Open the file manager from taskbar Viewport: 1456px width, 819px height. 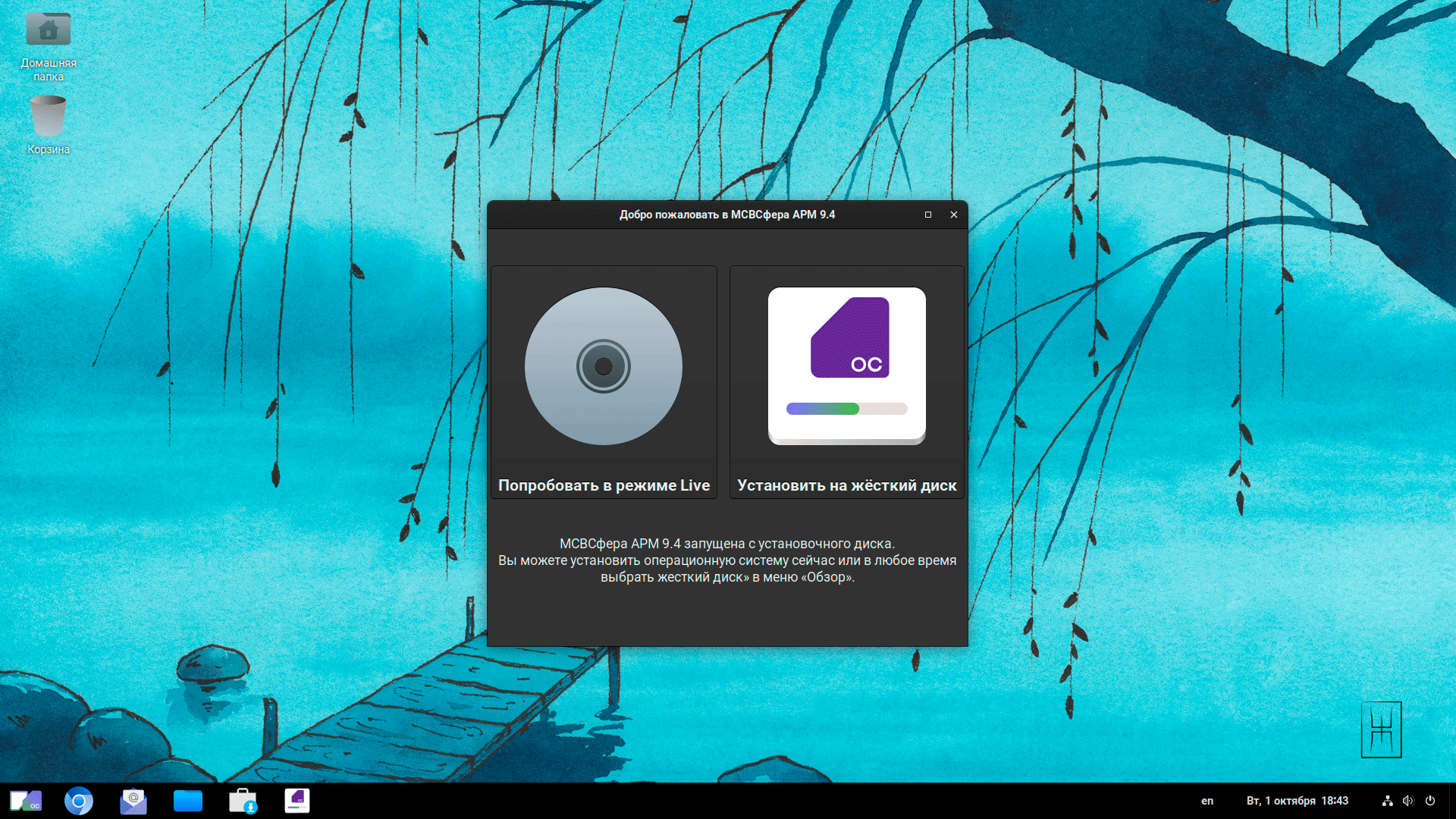point(188,801)
